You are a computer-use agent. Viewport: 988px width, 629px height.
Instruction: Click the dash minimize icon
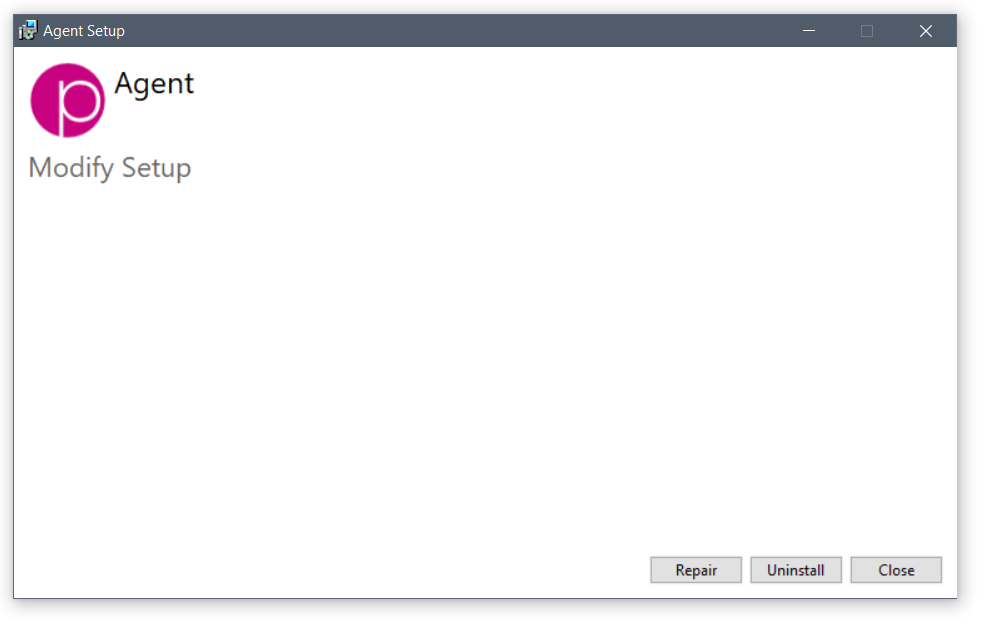[x=809, y=31]
